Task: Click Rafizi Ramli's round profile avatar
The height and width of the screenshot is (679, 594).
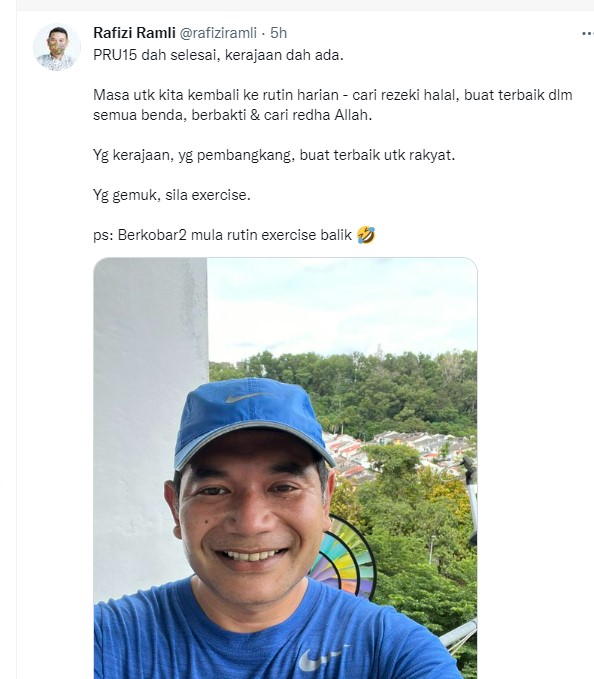Action: (57, 47)
